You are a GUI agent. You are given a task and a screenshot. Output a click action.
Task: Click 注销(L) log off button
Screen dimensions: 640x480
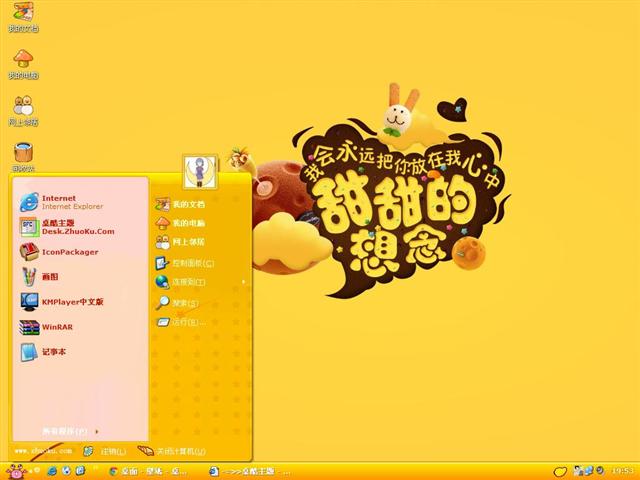[x=104, y=451]
